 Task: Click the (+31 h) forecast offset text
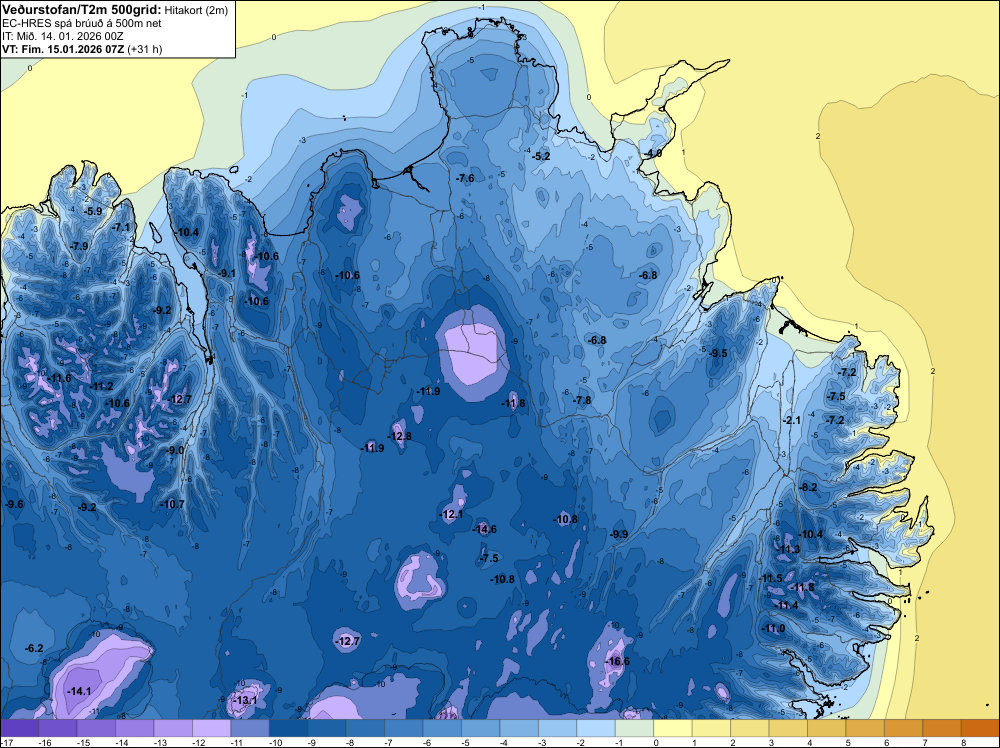pos(145,49)
